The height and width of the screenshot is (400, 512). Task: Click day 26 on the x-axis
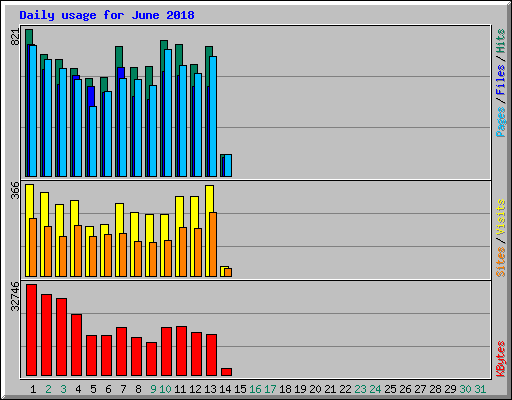click(405, 389)
